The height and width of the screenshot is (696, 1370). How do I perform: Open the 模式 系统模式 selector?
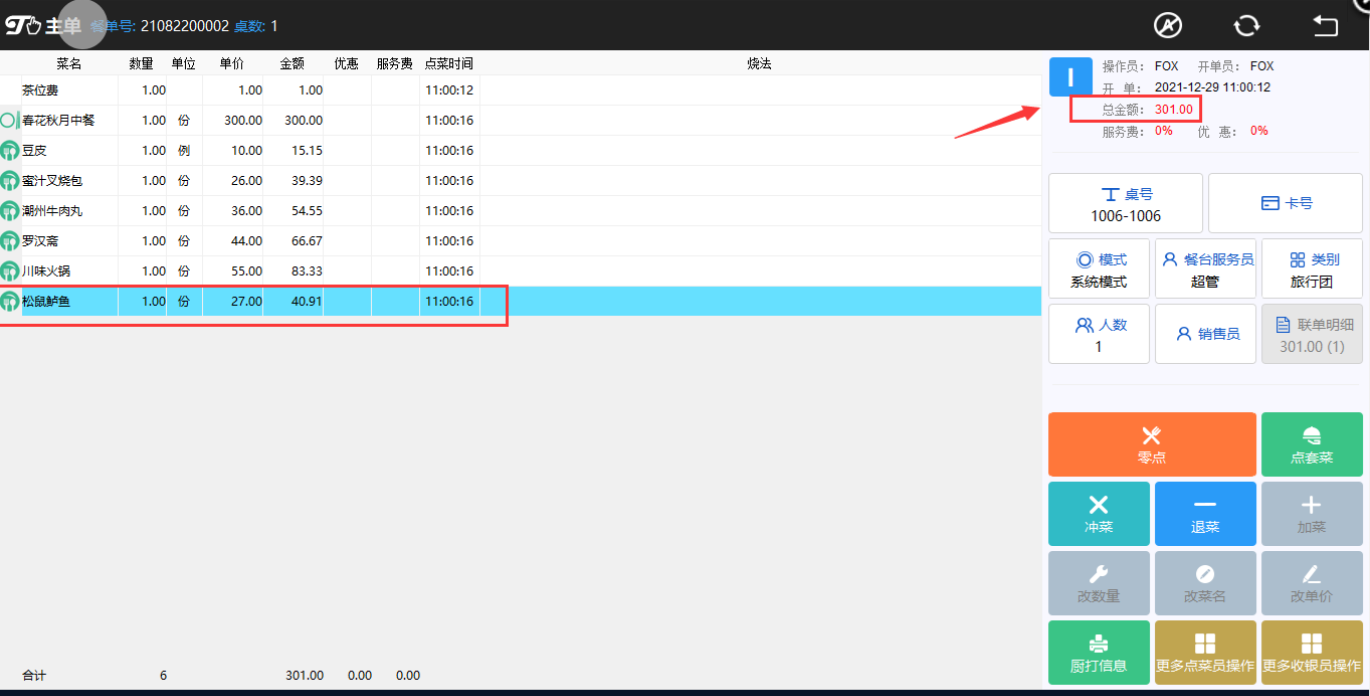click(1098, 269)
